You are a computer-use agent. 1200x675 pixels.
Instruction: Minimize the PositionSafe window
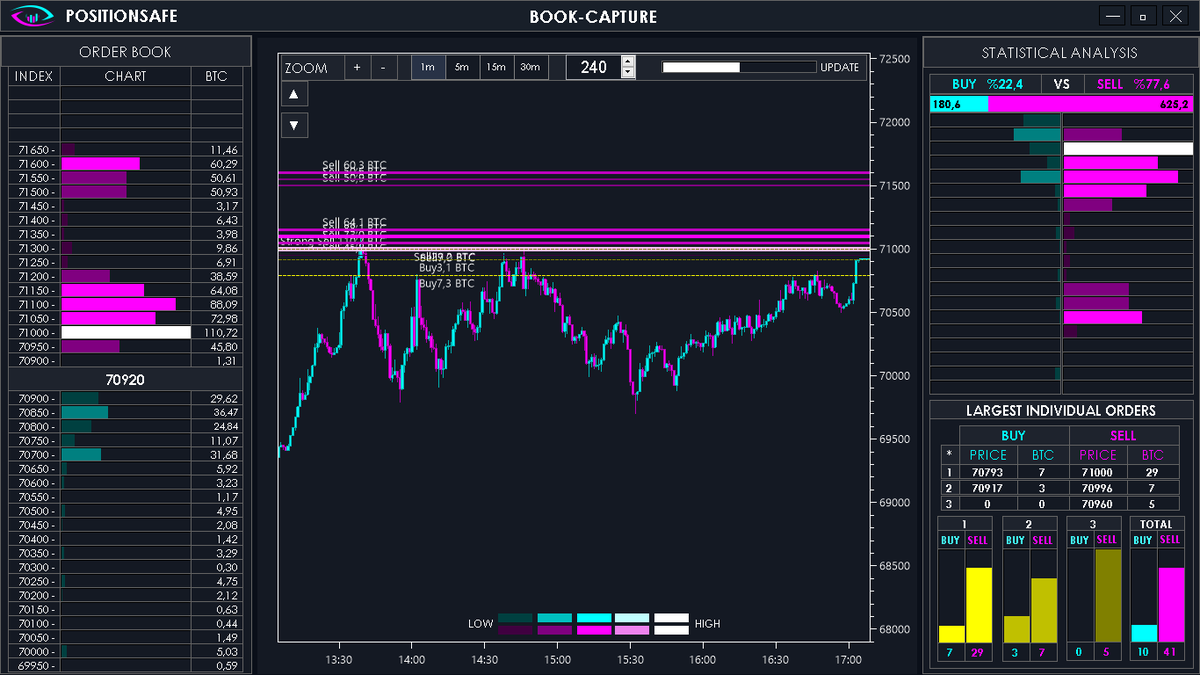click(x=1113, y=16)
